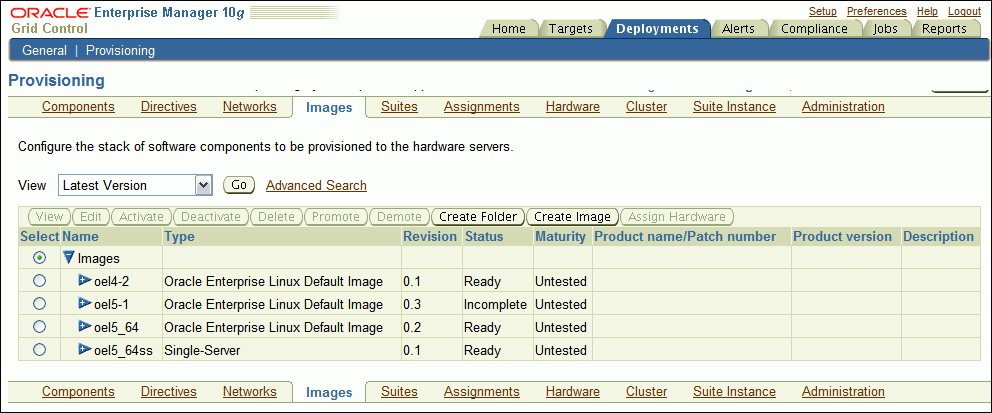Open the Home tab
This screenshot has height=413, width=992.
click(509, 28)
